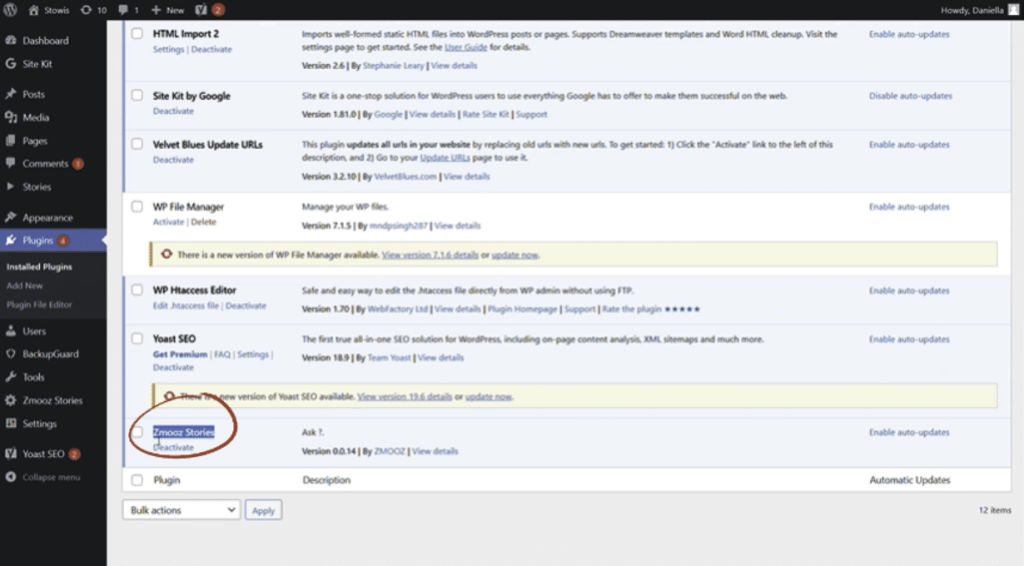Image resolution: width=1024 pixels, height=566 pixels.
Task: Tick the WP File Manager checkbox
Action: click(x=137, y=206)
